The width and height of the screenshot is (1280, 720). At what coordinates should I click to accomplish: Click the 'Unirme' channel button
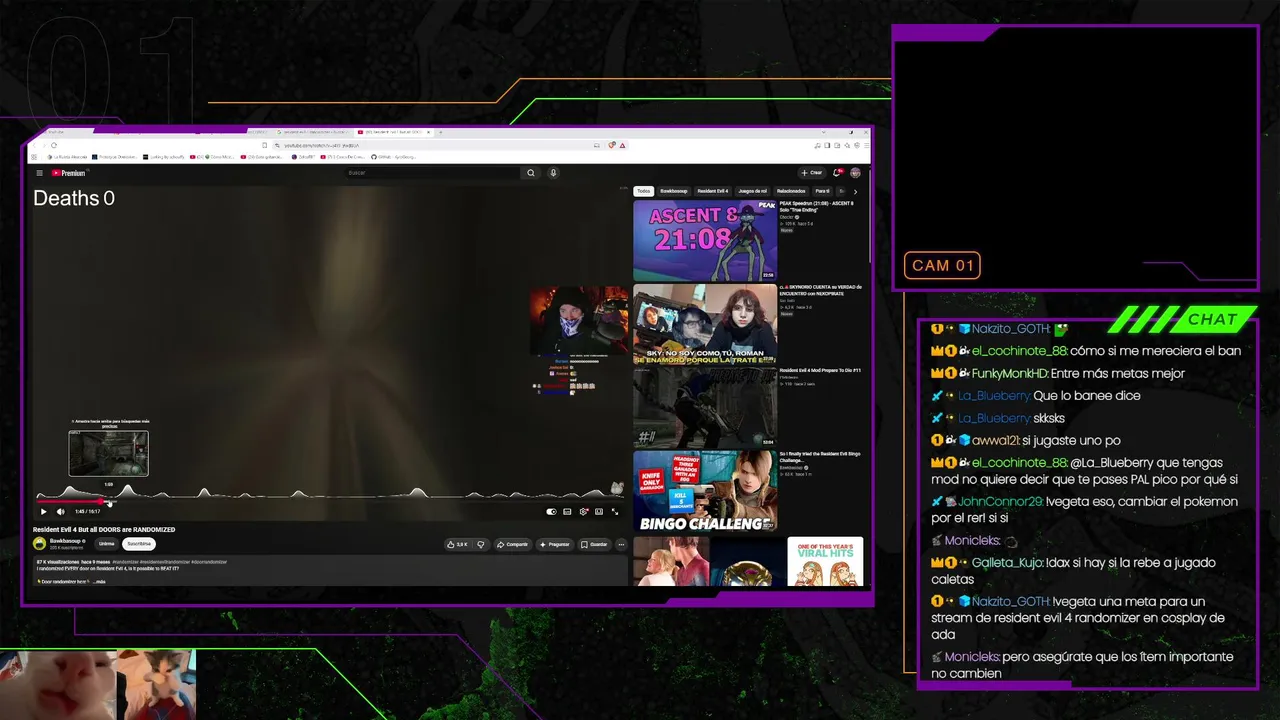click(x=106, y=544)
